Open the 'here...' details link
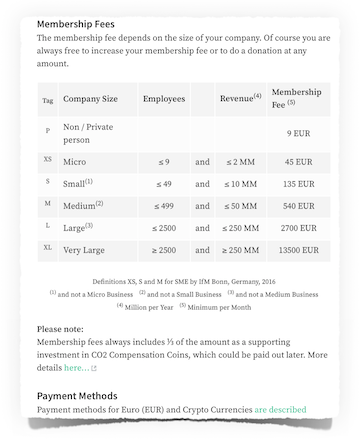 pos(76,368)
